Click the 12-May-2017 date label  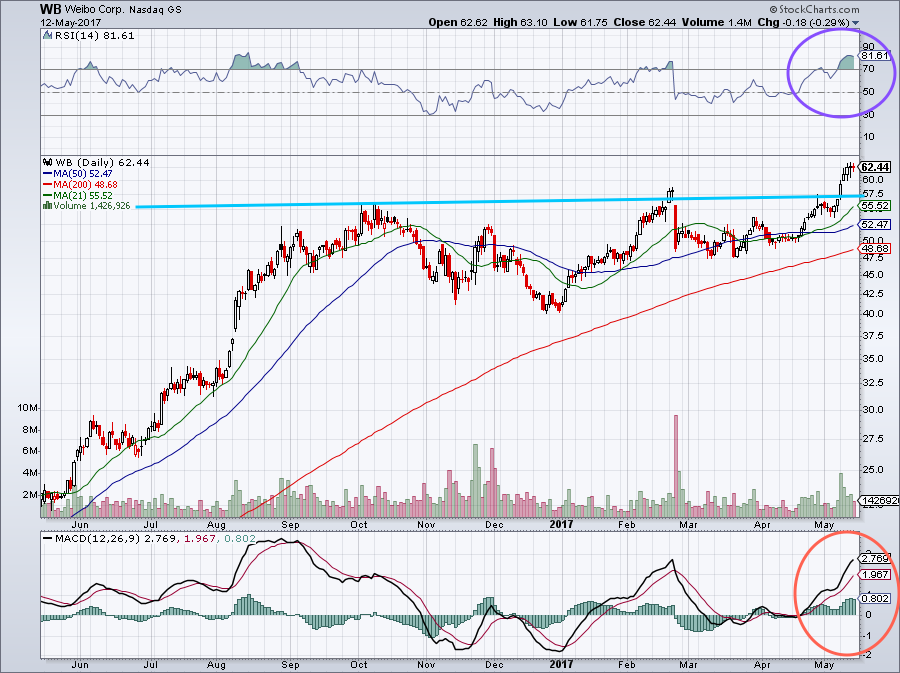[x=71, y=22]
